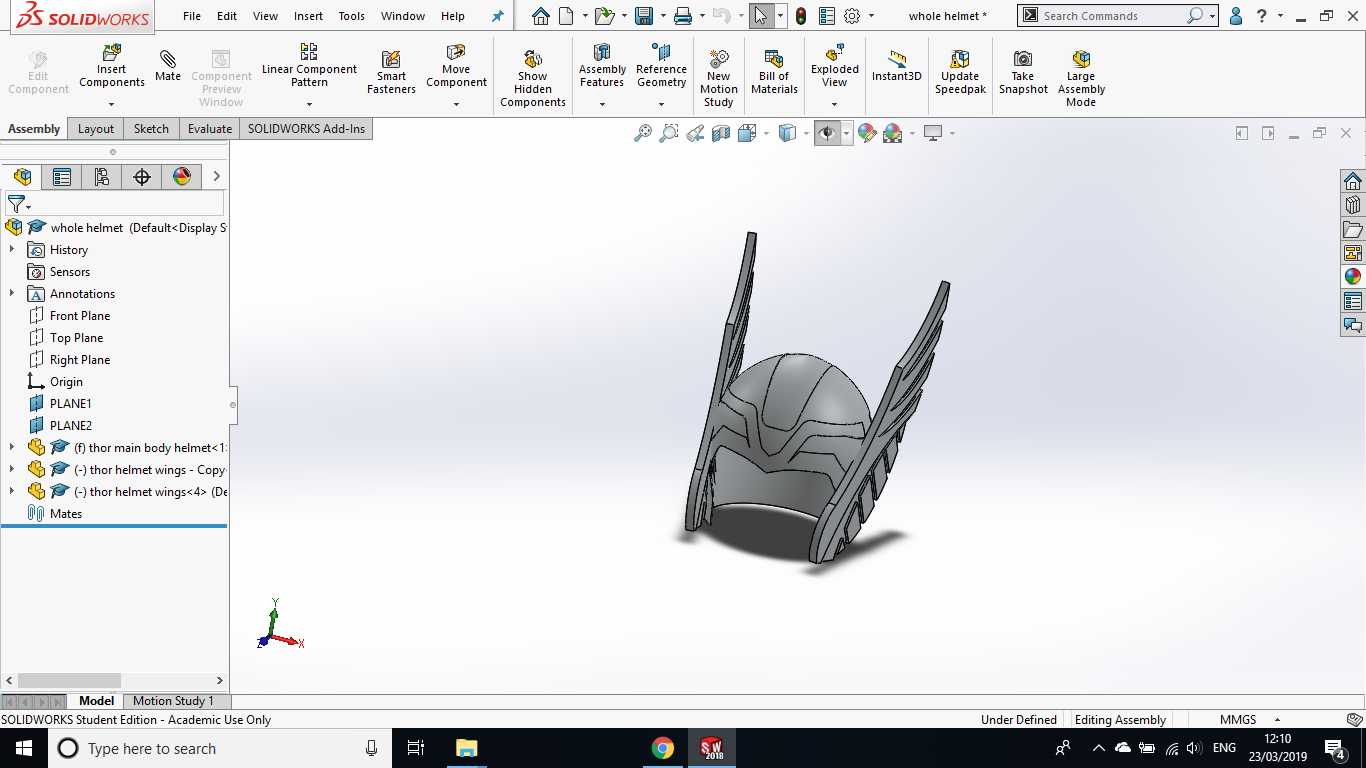Image resolution: width=1366 pixels, height=768 pixels.
Task: Click the Print icon
Action: [x=683, y=16]
